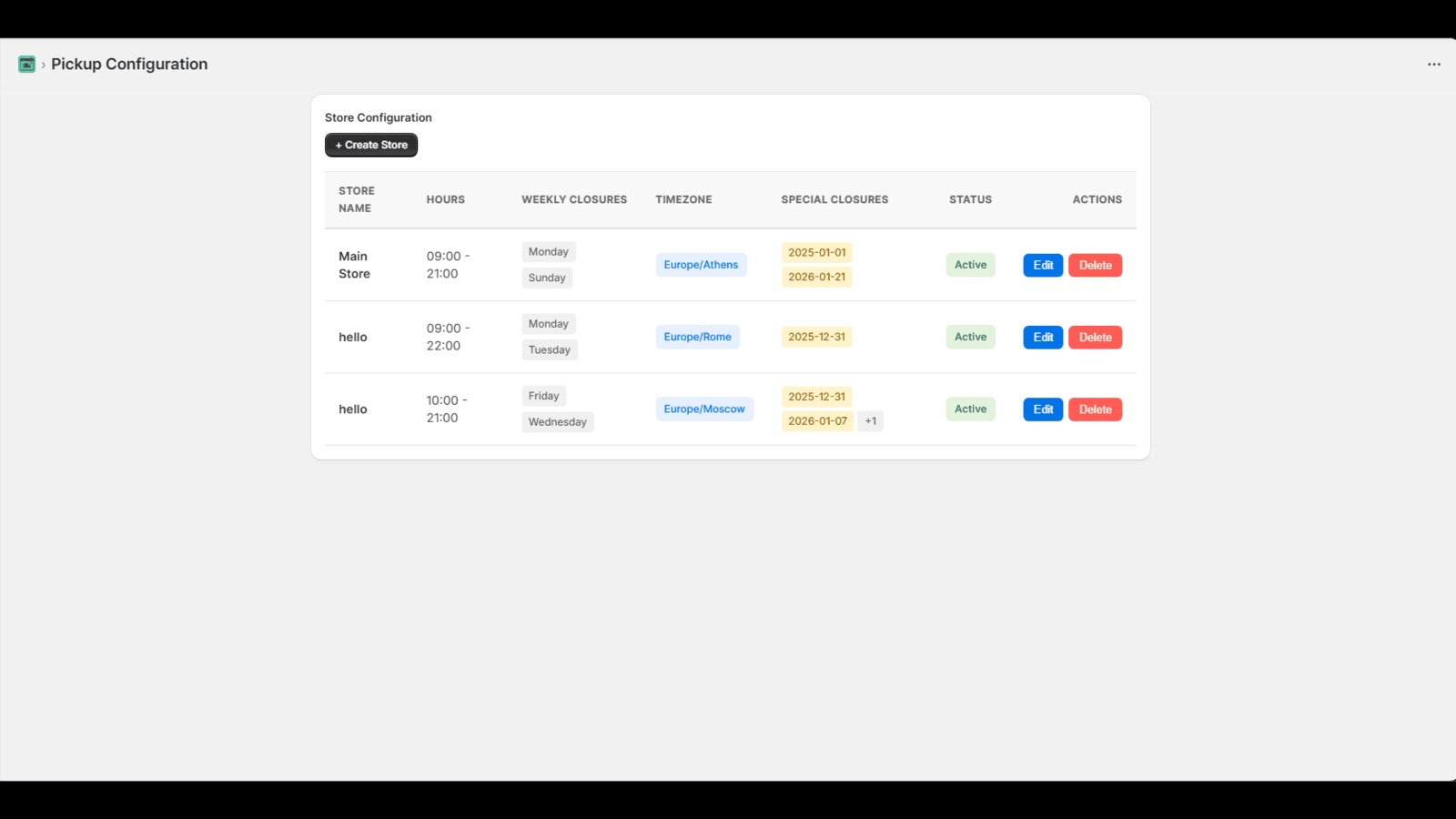Expand the +1 hidden special closures
Viewport: 1456px width, 819px height.
pyautogui.click(x=870, y=420)
